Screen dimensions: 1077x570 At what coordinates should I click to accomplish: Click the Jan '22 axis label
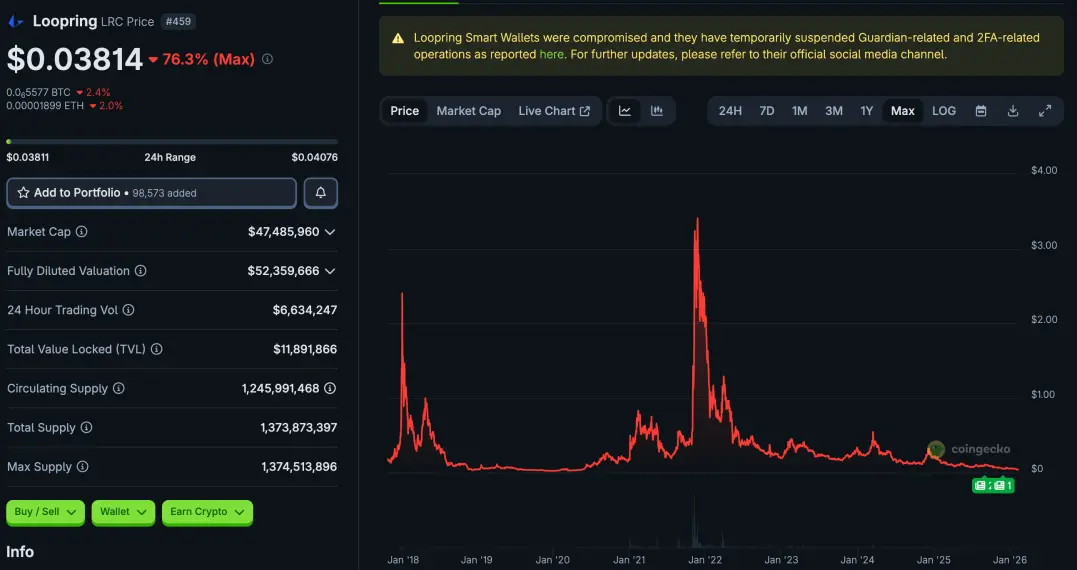(705, 560)
